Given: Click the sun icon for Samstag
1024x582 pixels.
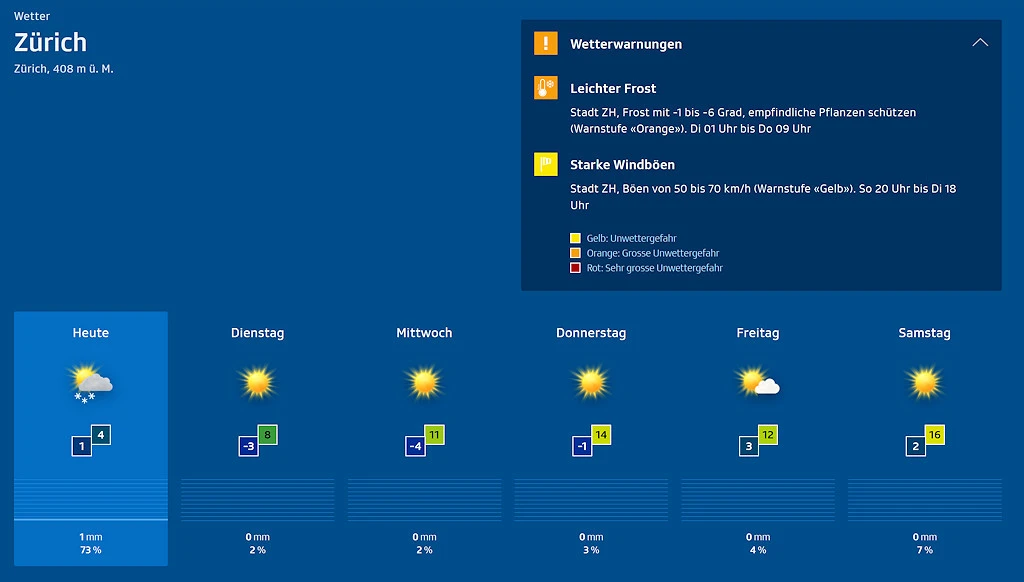Looking at the screenshot, I should [x=924, y=382].
